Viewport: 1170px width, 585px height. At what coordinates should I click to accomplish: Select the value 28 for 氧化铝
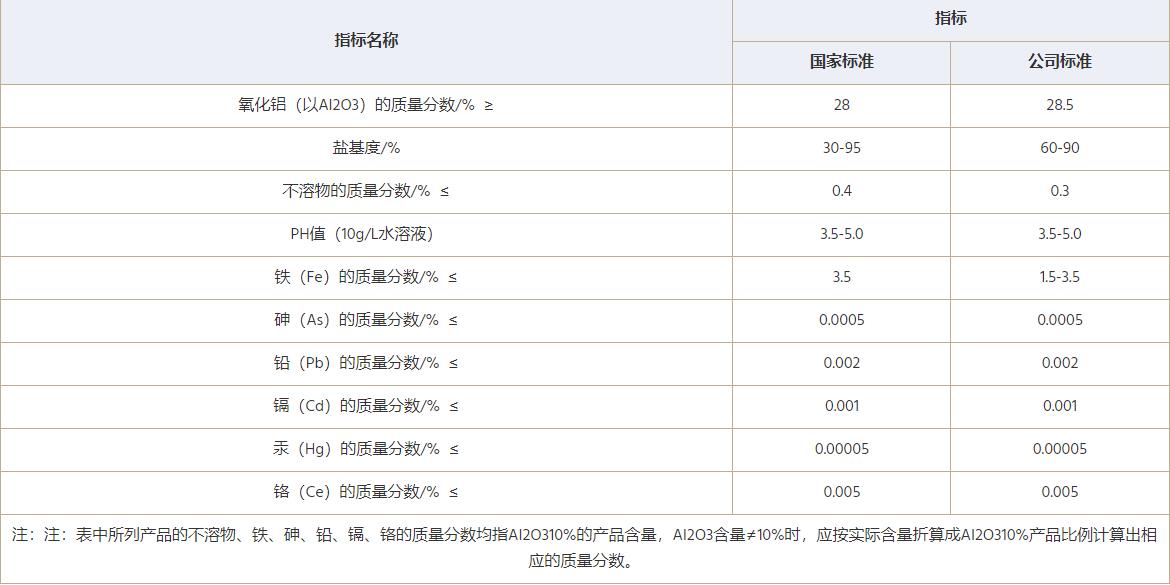pyautogui.click(x=842, y=105)
